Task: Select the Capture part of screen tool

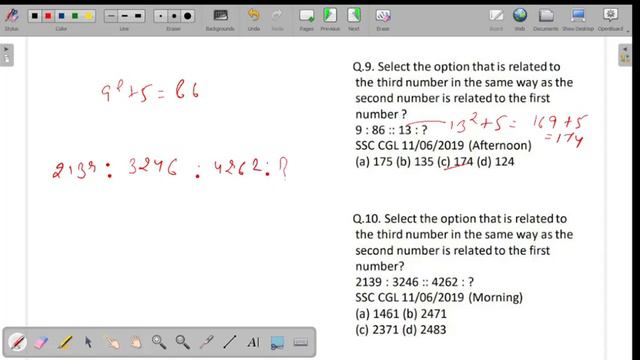Action: pos(277,342)
